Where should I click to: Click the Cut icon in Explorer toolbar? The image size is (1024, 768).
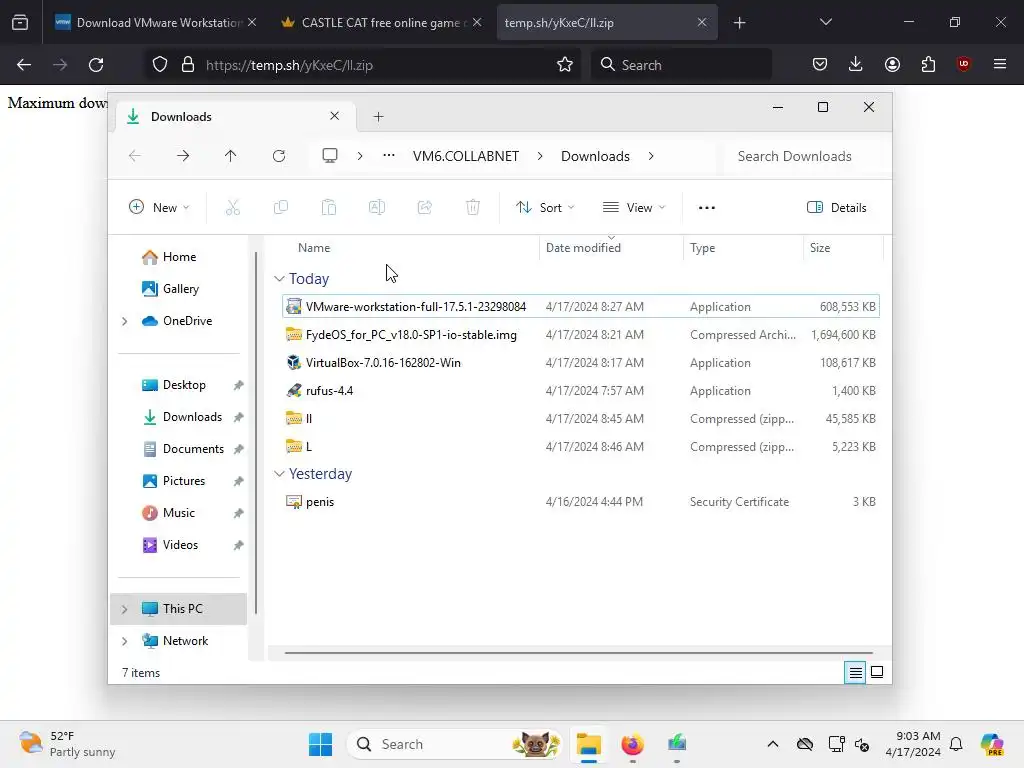(232, 208)
